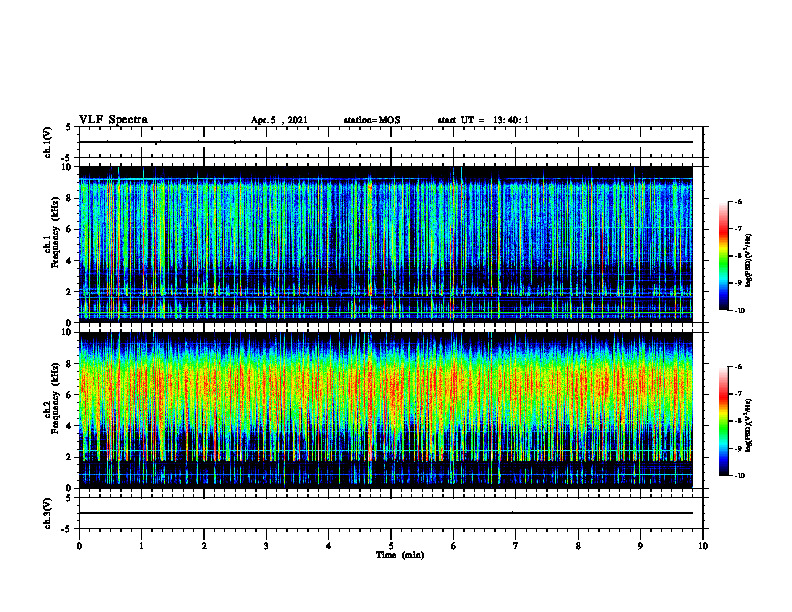The width and height of the screenshot is (792, 612).
Task: Click time axis tick label "7"
Action: pyautogui.click(x=516, y=546)
